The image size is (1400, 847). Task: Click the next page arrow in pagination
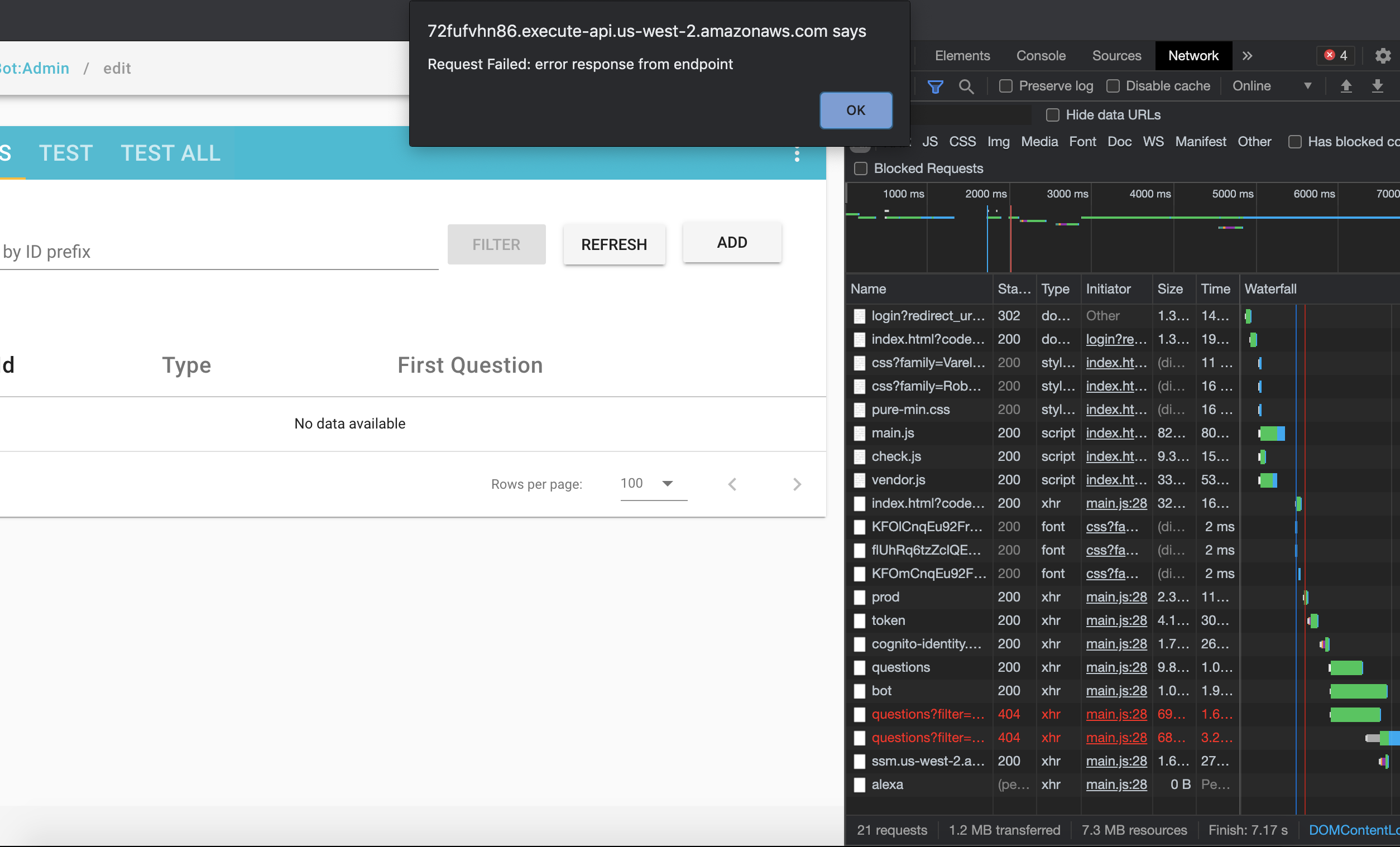click(797, 484)
